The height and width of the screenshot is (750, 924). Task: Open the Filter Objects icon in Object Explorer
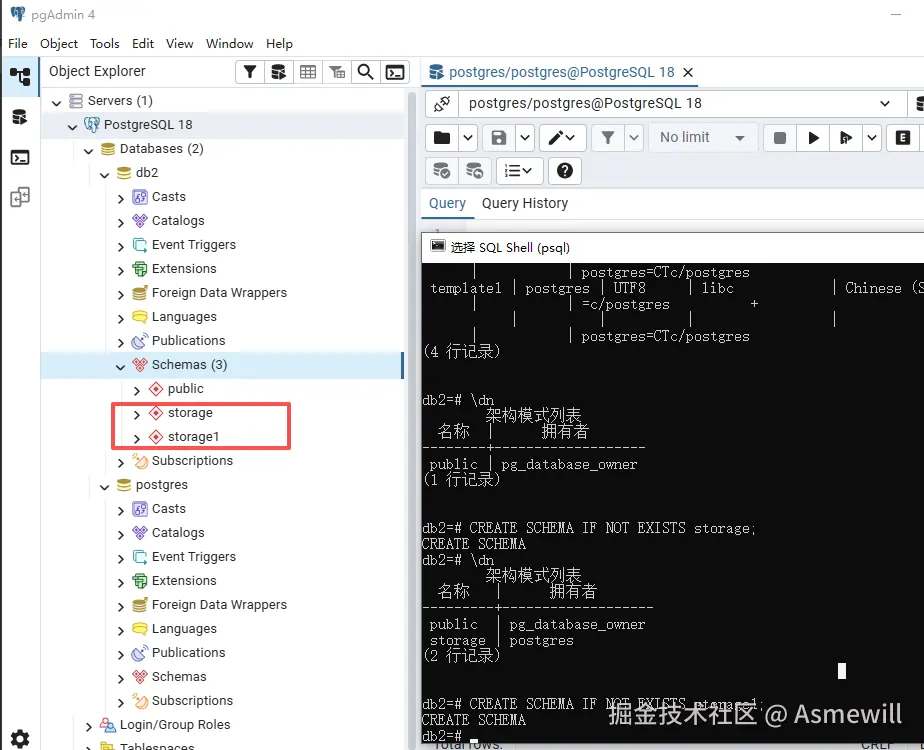coord(250,72)
